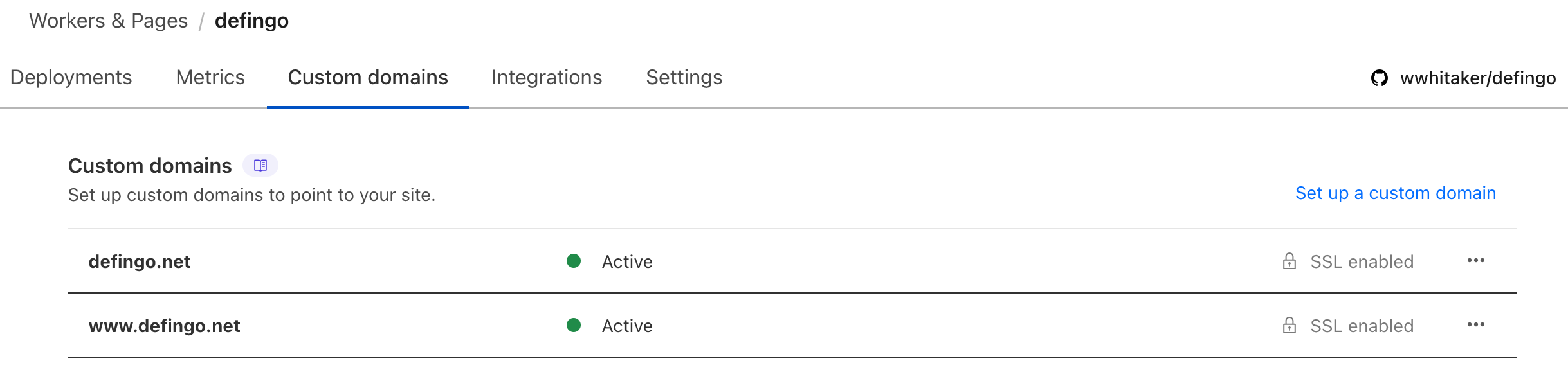This screenshot has height=370, width=1568.
Task: Select the defingo.net domain row
Action: click(140, 261)
